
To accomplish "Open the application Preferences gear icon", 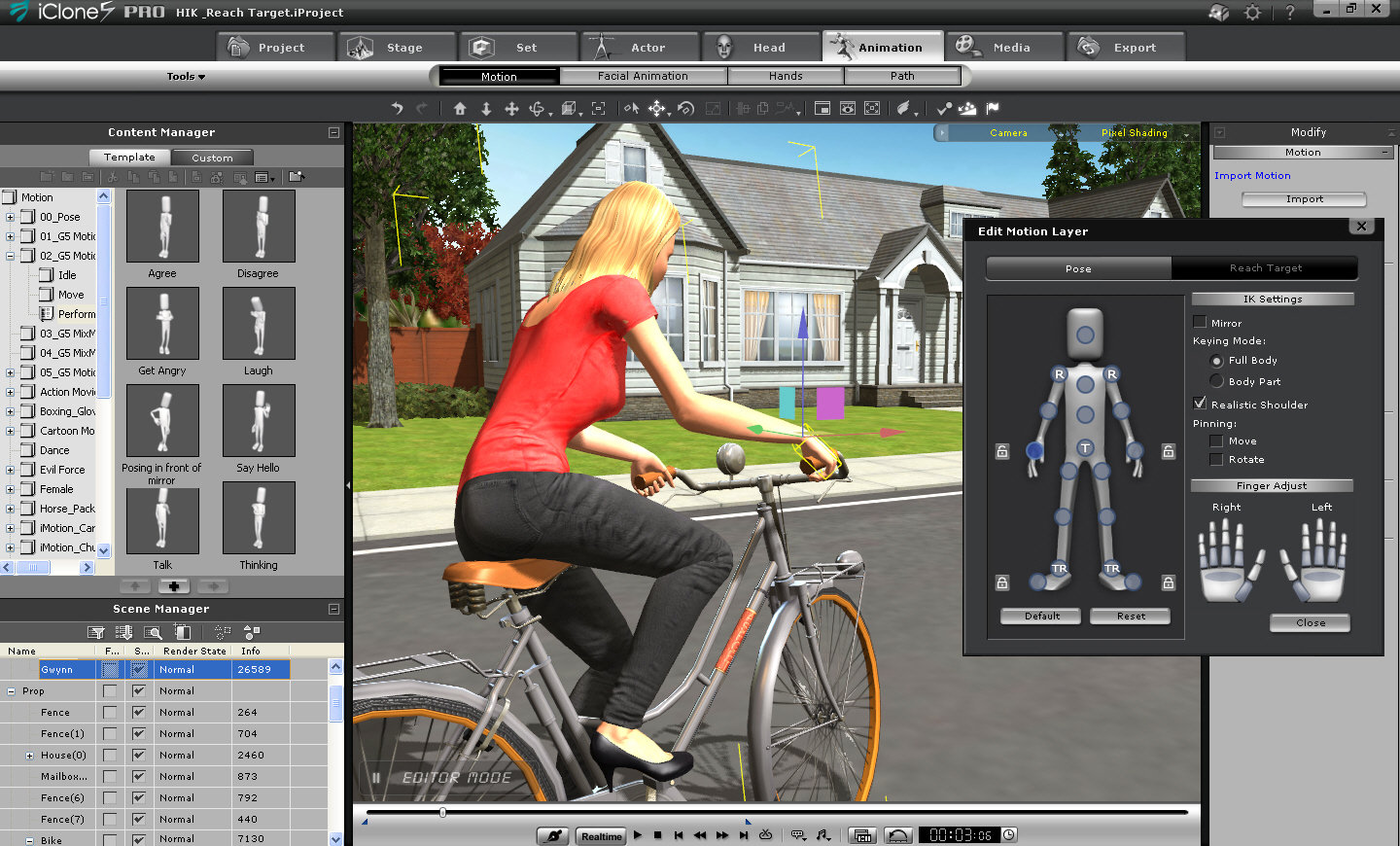I will [1253, 13].
